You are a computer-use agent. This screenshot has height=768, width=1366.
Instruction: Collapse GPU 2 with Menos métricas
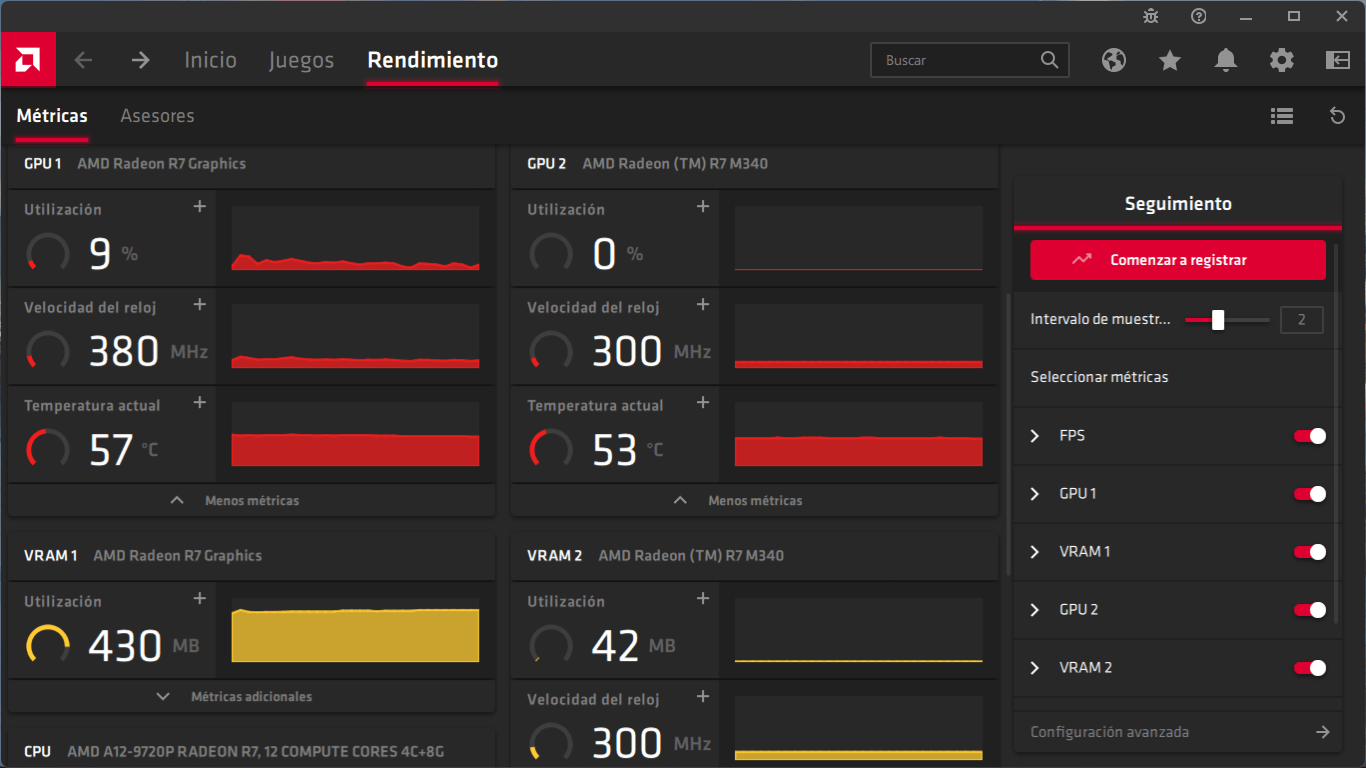[x=755, y=500]
